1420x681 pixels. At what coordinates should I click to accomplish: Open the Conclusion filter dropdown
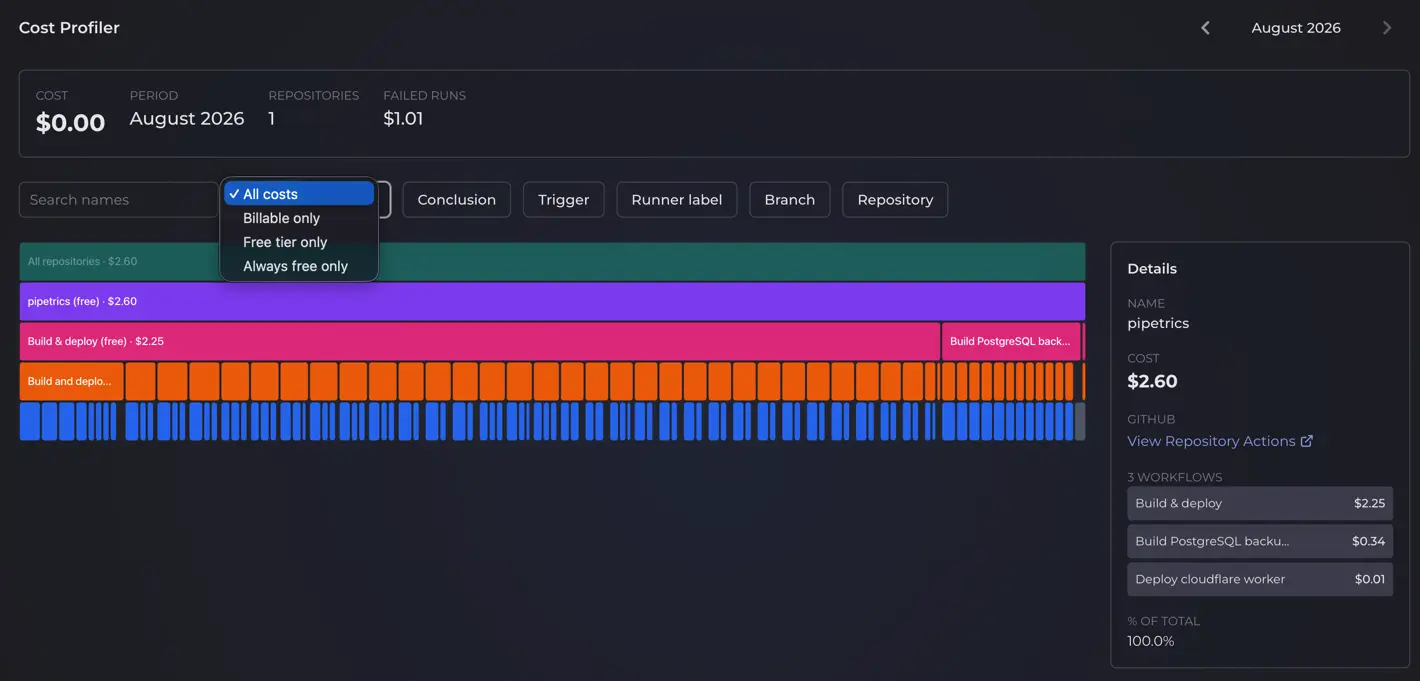(x=457, y=200)
